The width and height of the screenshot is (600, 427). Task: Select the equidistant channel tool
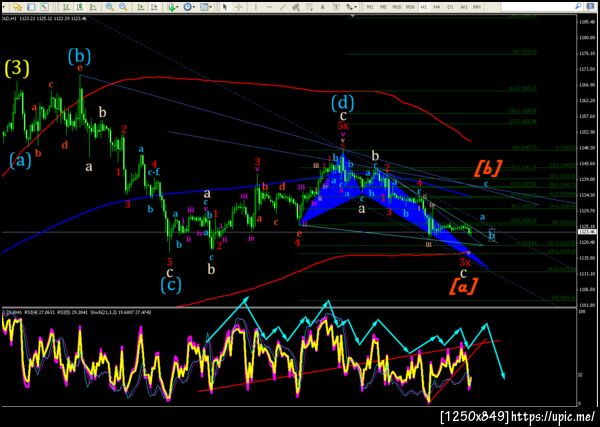point(296,7)
